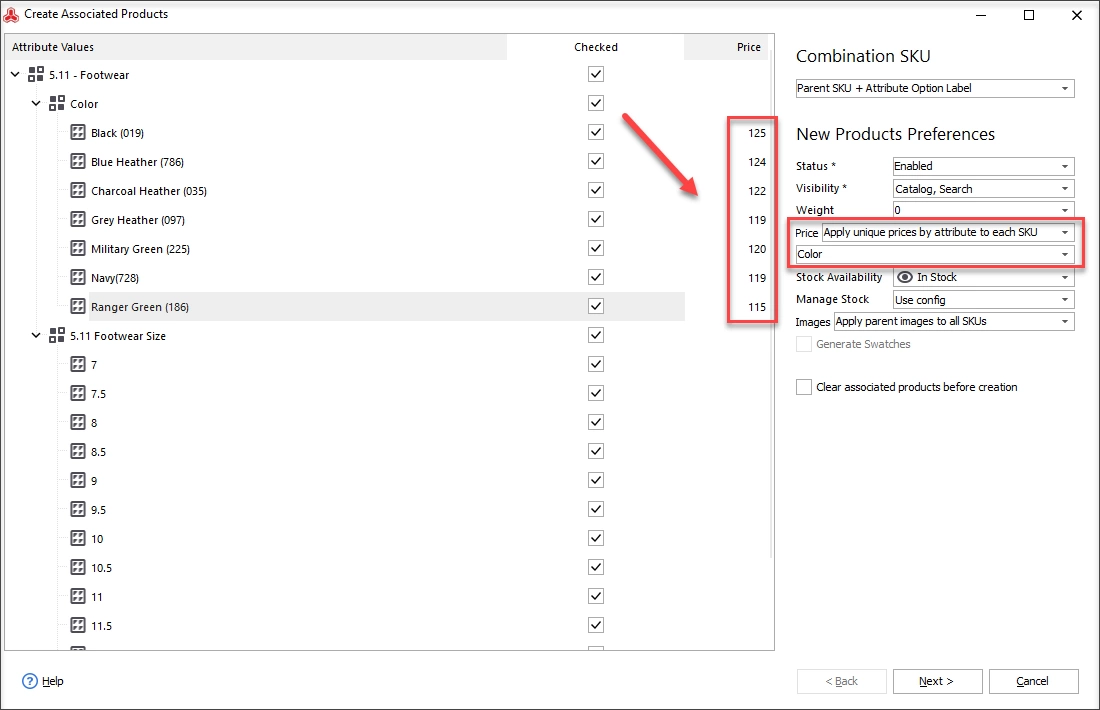Uncheck the size 7.5 checkbox

pyautogui.click(x=596, y=393)
